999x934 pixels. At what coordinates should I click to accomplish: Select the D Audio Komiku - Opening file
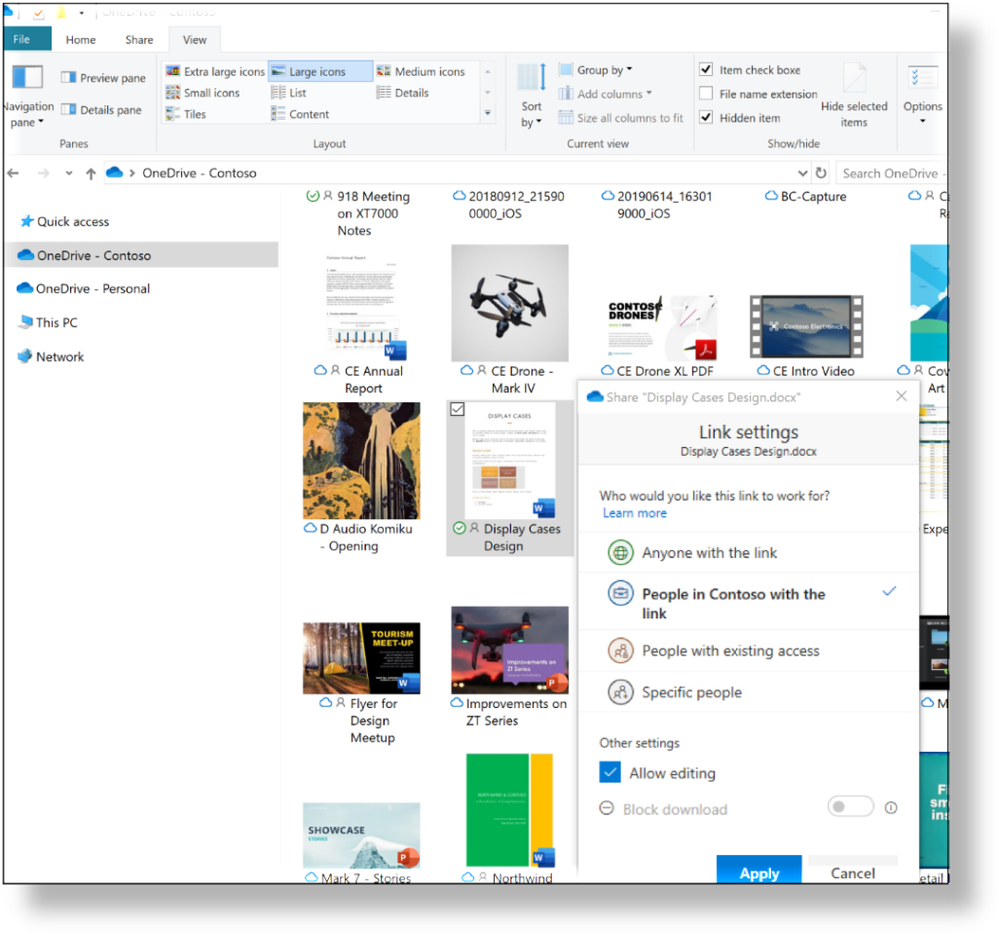tap(361, 478)
